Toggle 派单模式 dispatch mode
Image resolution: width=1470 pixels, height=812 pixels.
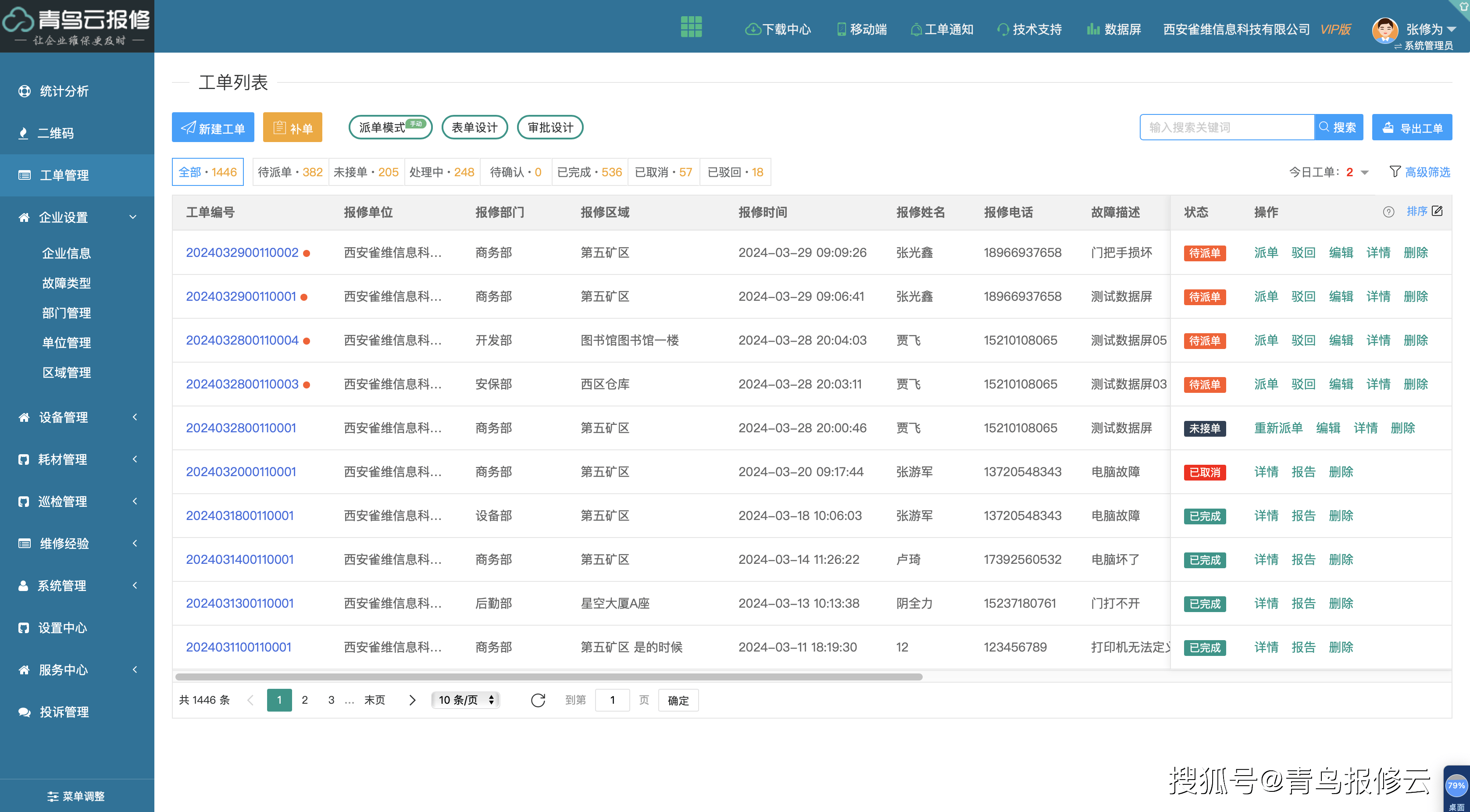tap(390, 127)
